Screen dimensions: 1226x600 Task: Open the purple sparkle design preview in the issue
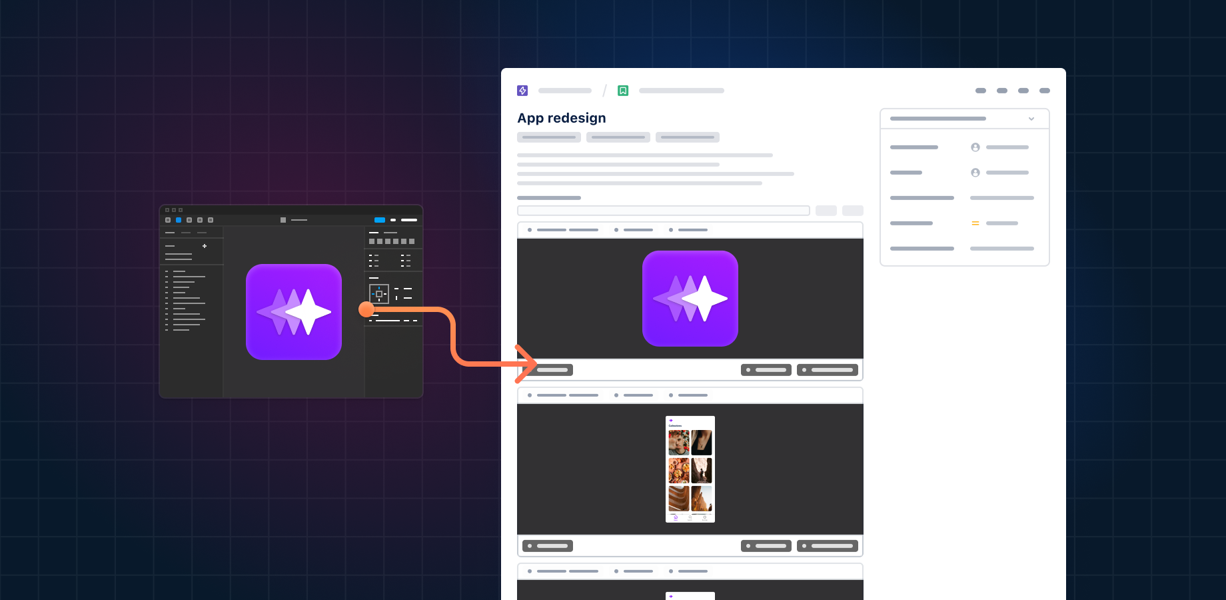click(690, 299)
